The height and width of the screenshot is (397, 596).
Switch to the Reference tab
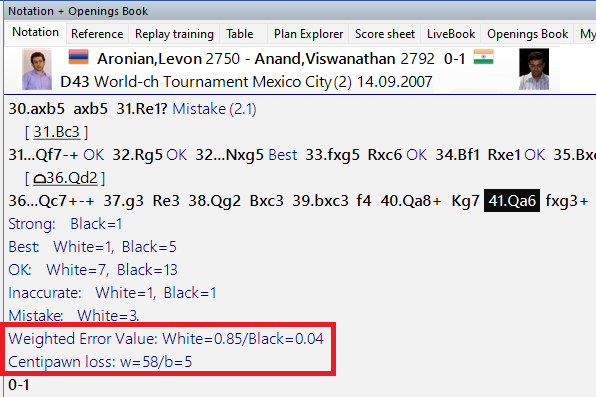pyautogui.click(x=97, y=34)
